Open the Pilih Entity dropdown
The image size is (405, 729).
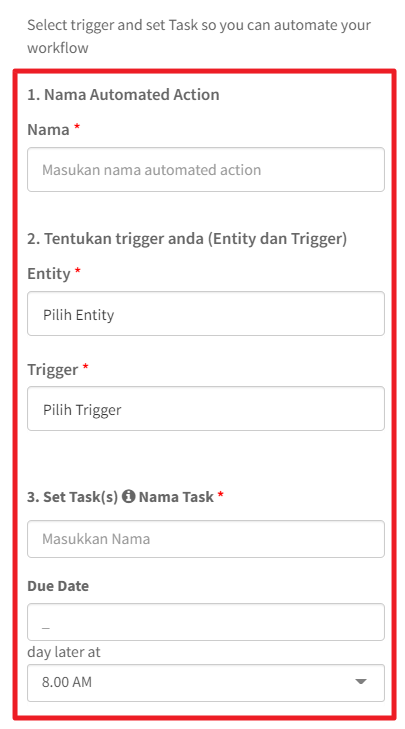pyautogui.click(x=206, y=314)
